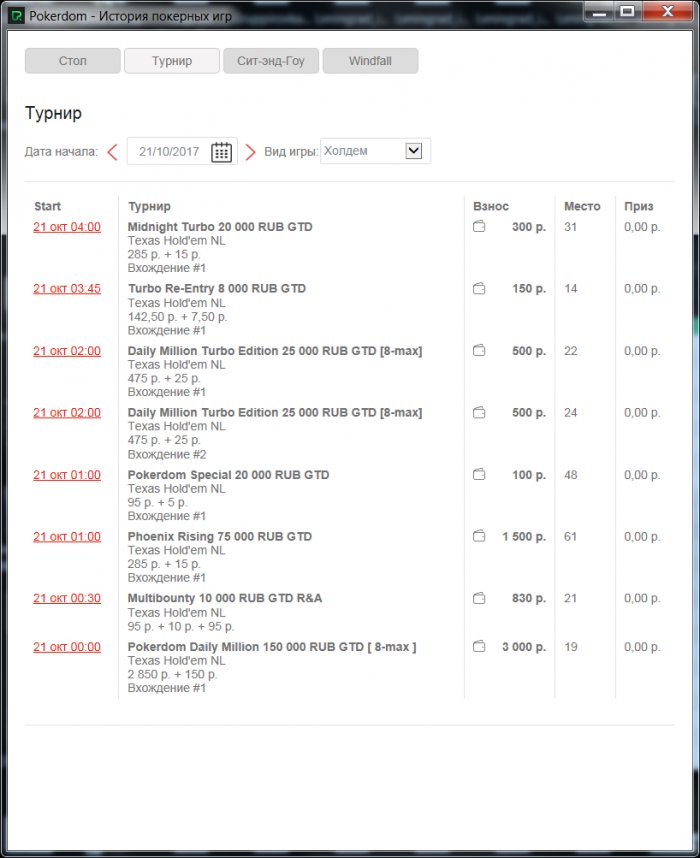Go to next date with right arrow
Screen dimensions: 700x858
tap(251, 152)
